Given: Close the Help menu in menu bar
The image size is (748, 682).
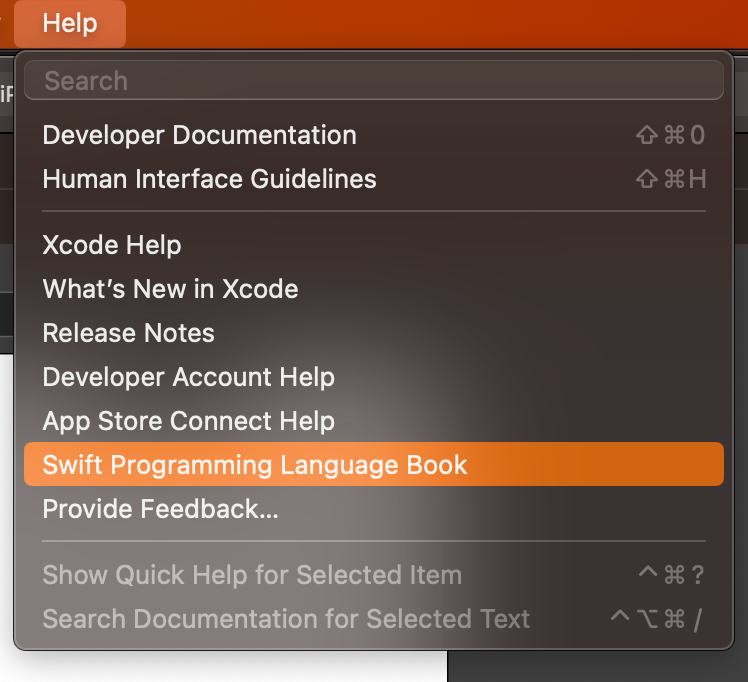Looking at the screenshot, I should point(70,23).
